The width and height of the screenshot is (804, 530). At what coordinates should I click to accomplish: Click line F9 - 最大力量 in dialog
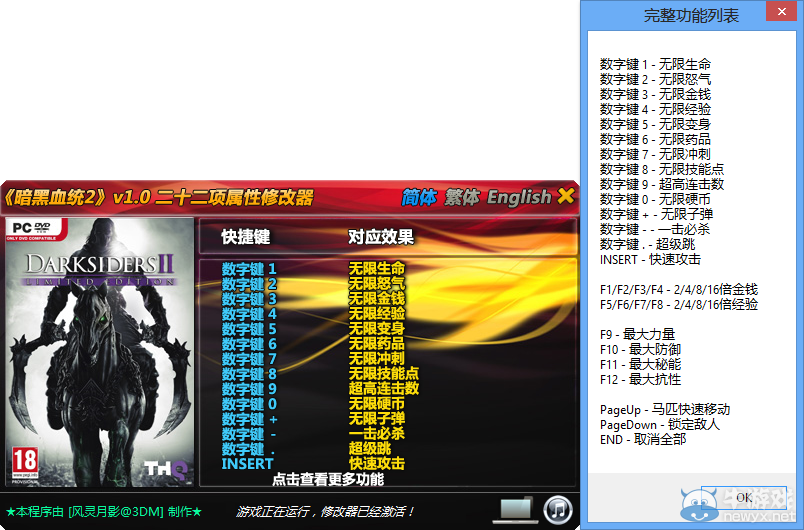(x=637, y=334)
